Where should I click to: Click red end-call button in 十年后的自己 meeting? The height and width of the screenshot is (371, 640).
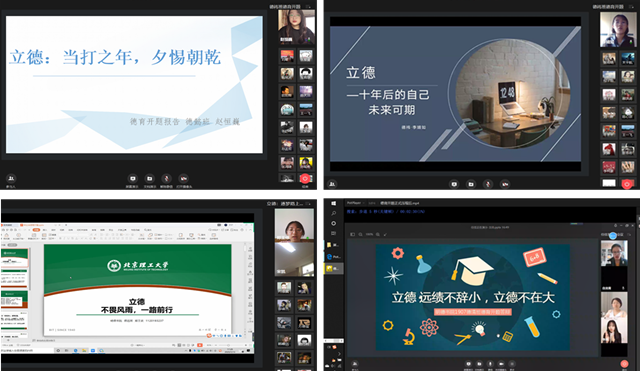coord(627,184)
